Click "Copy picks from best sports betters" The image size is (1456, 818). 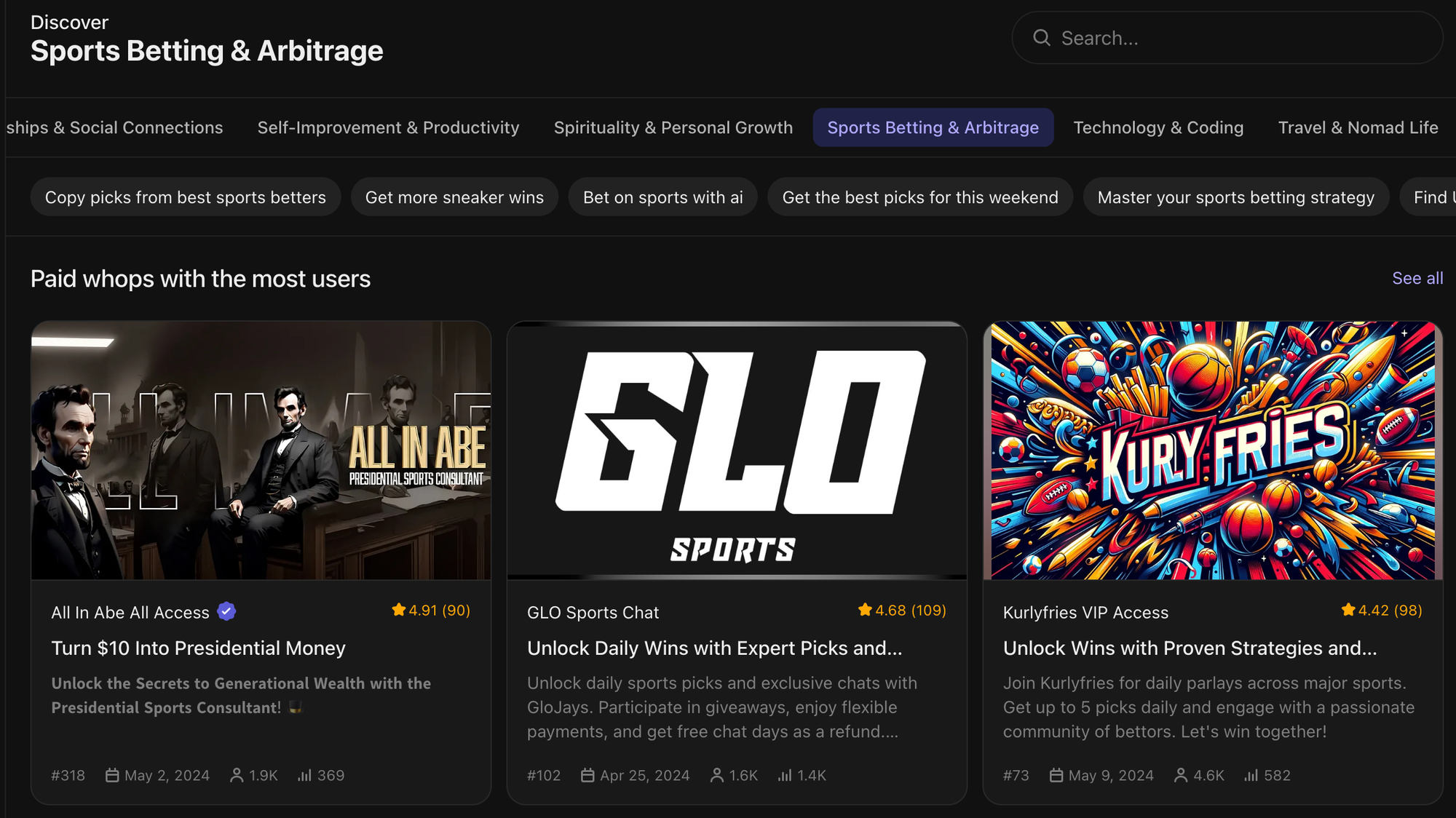[x=185, y=196]
